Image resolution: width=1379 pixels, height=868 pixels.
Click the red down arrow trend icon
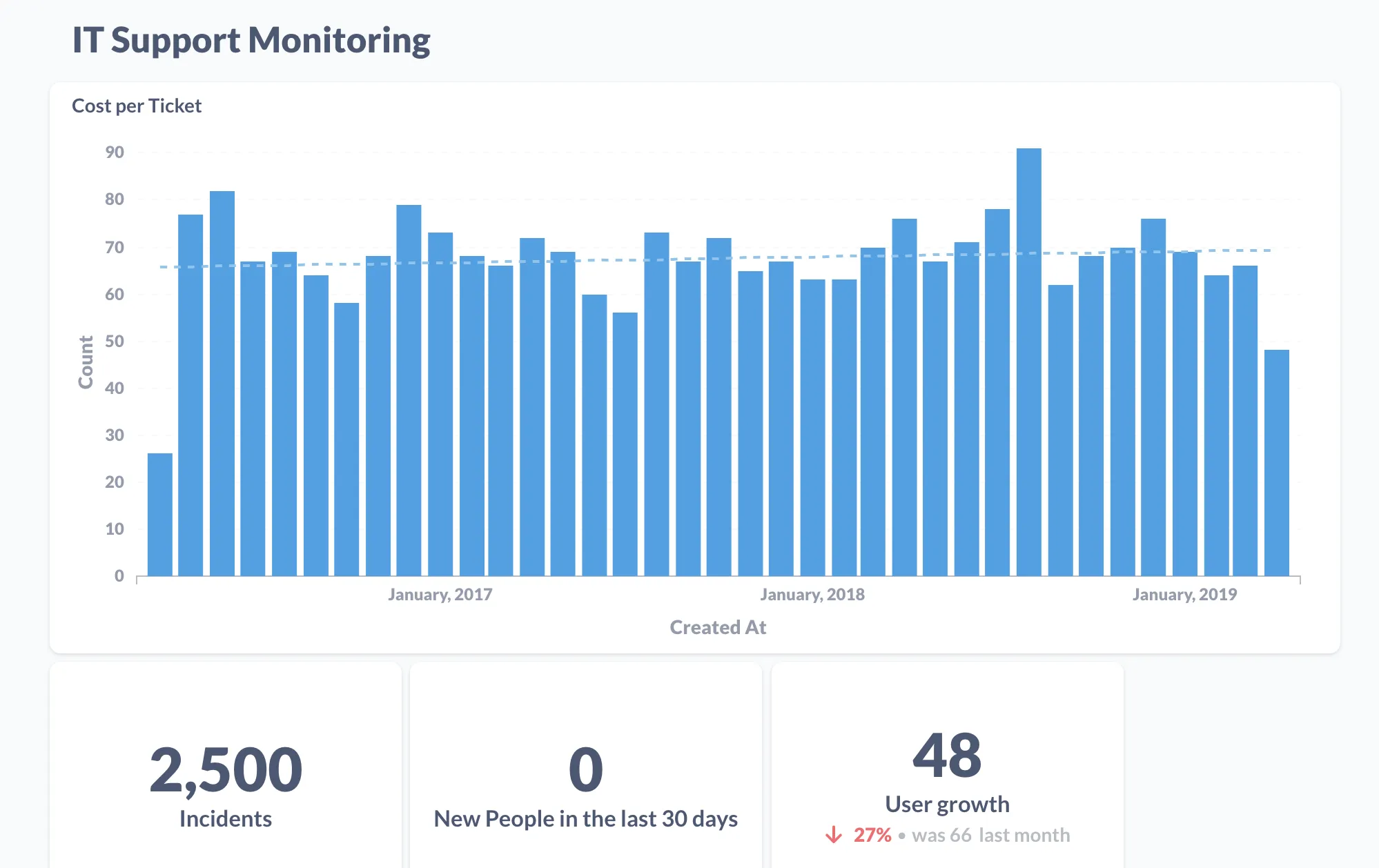[834, 835]
